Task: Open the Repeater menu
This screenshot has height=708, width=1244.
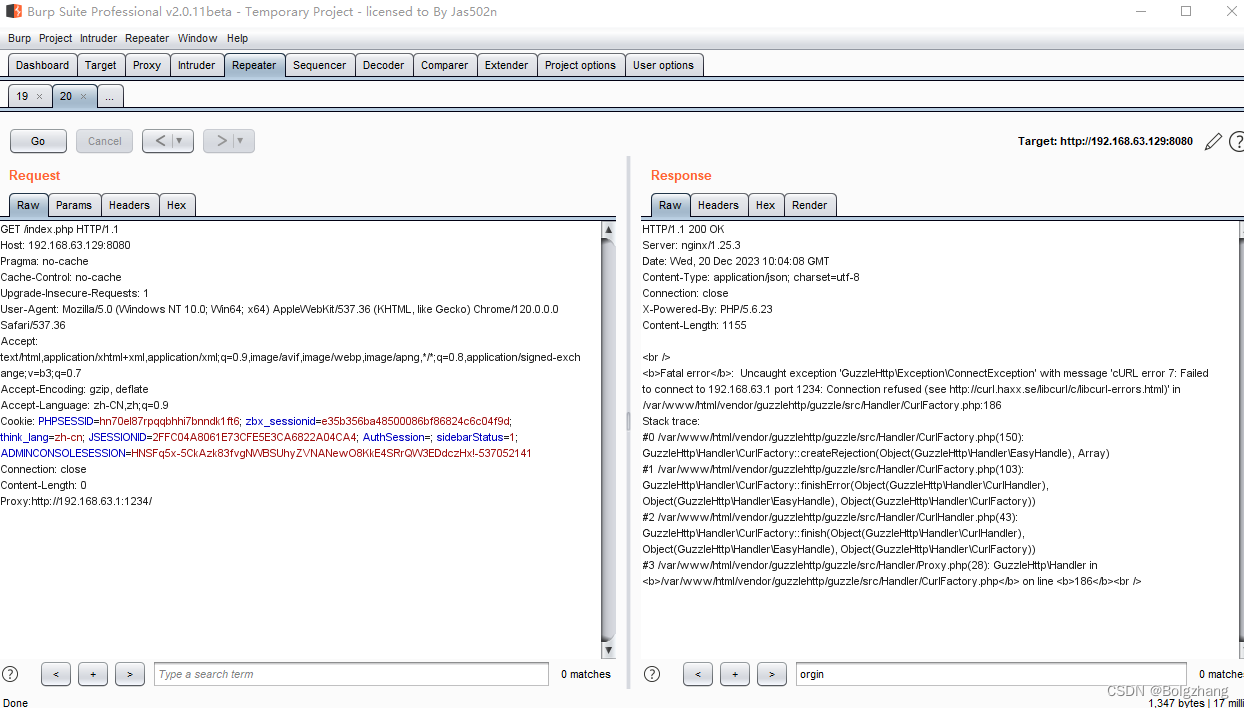Action: pos(147,38)
